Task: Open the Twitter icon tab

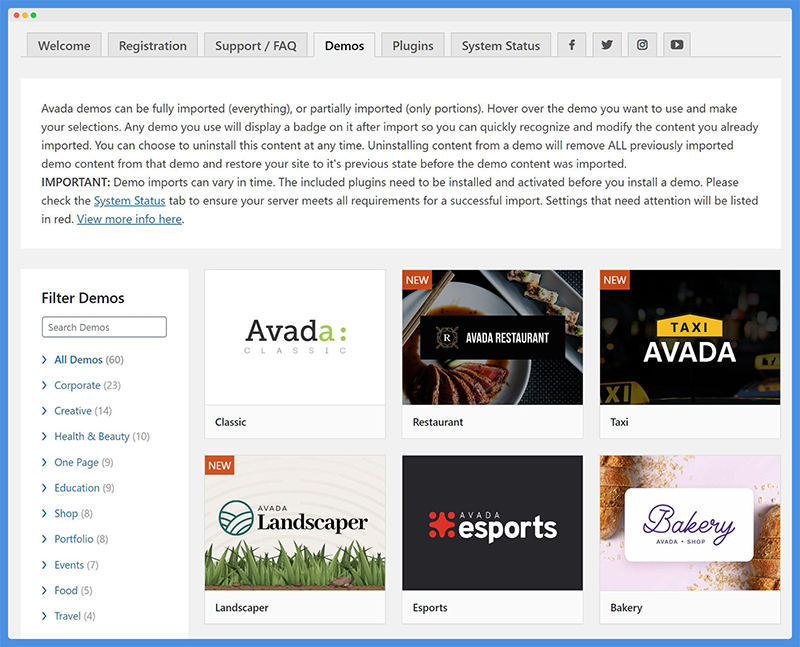Action: click(607, 45)
